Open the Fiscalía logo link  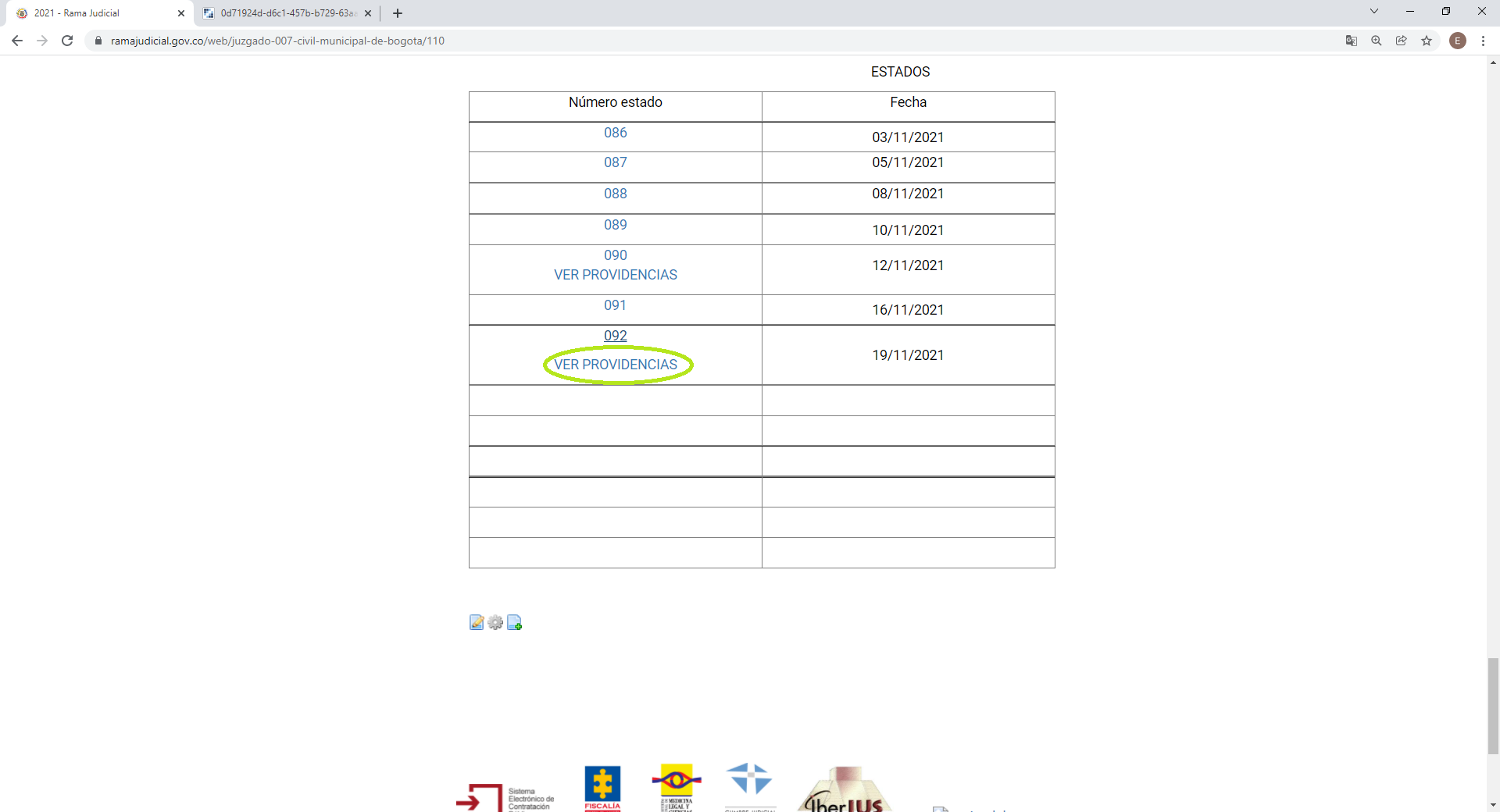click(x=602, y=789)
